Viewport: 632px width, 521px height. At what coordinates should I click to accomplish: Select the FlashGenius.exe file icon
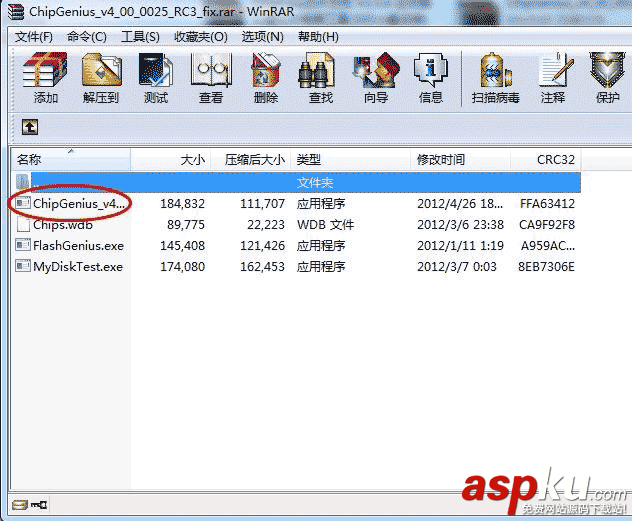pyautogui.click(x=23, y=245)
